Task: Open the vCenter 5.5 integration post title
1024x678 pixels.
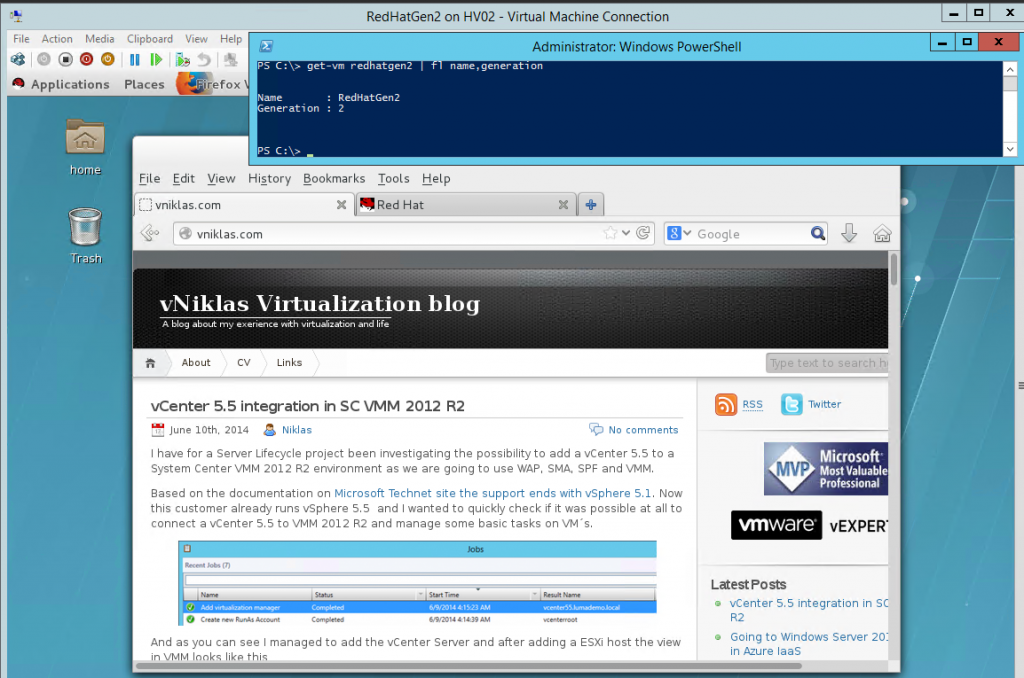Action: pos(308,406)
